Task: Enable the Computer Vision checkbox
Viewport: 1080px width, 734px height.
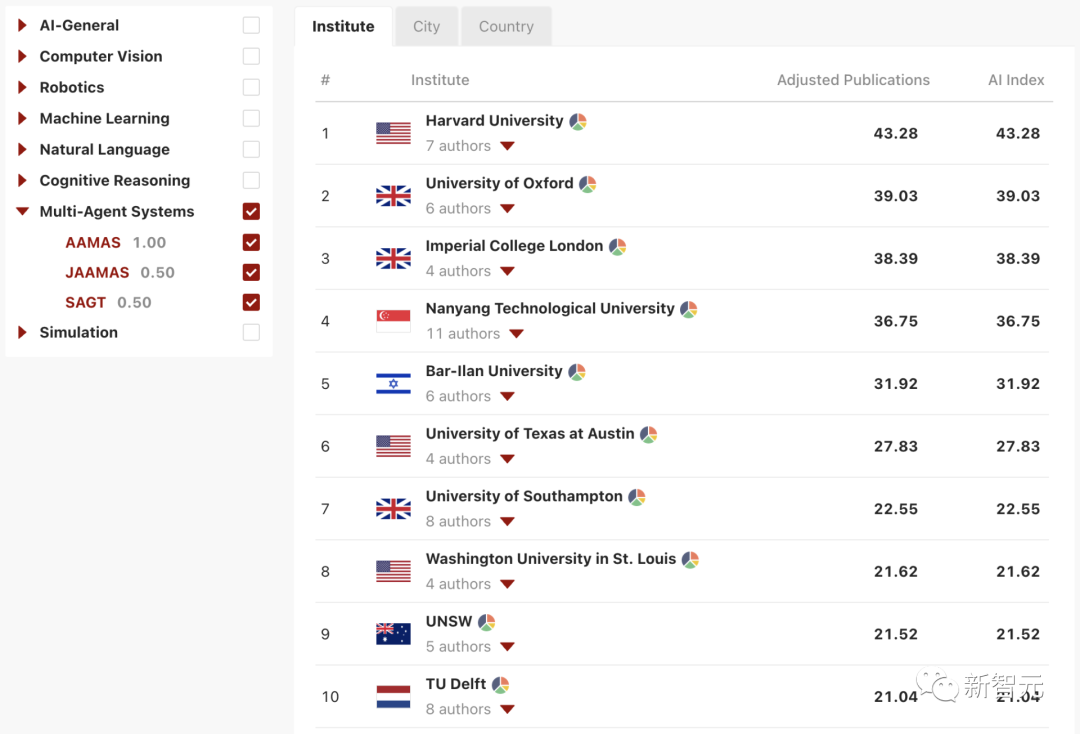Action: [251, 56]
